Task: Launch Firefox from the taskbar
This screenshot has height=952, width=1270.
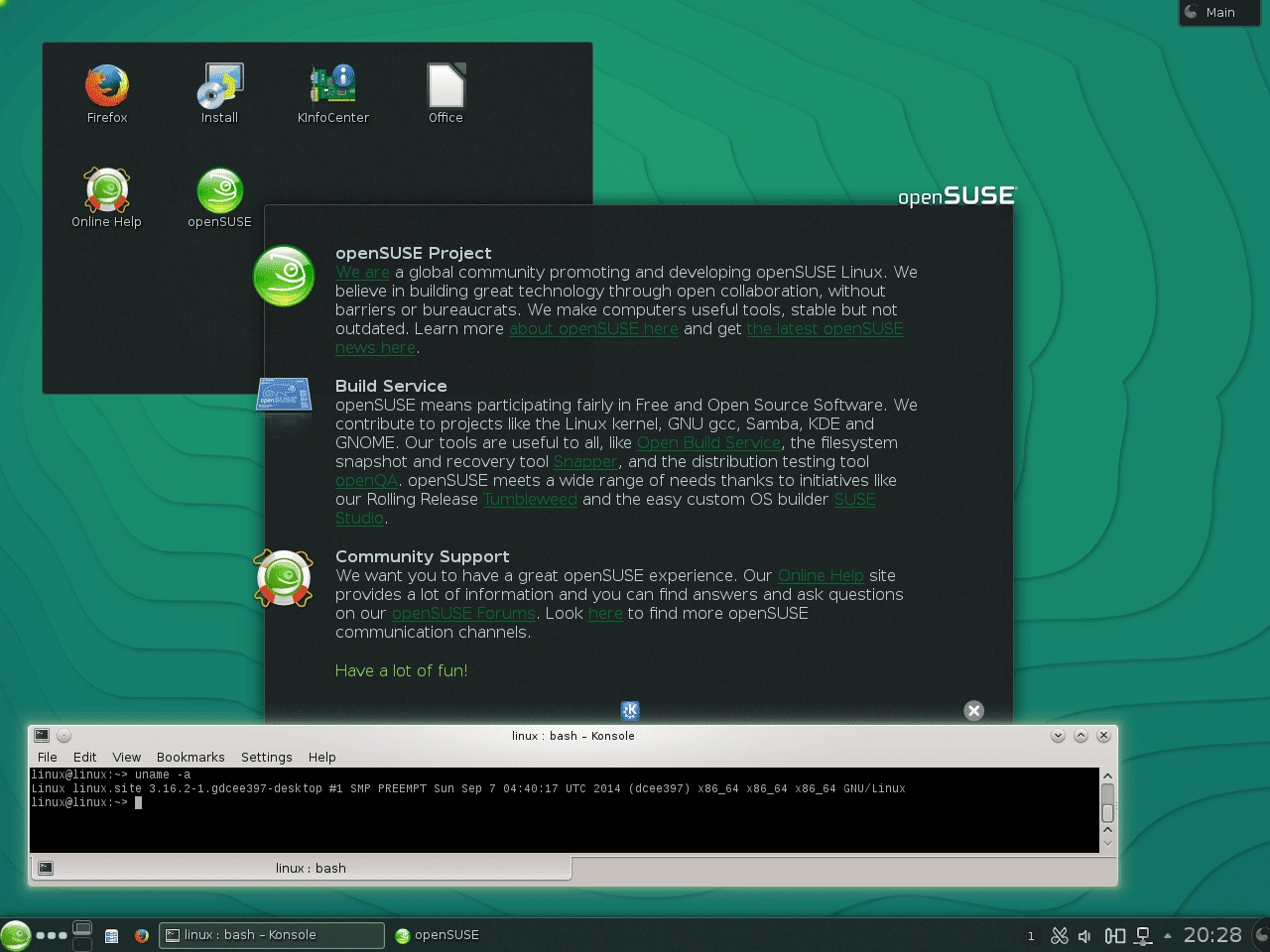Action: (142, 935)
